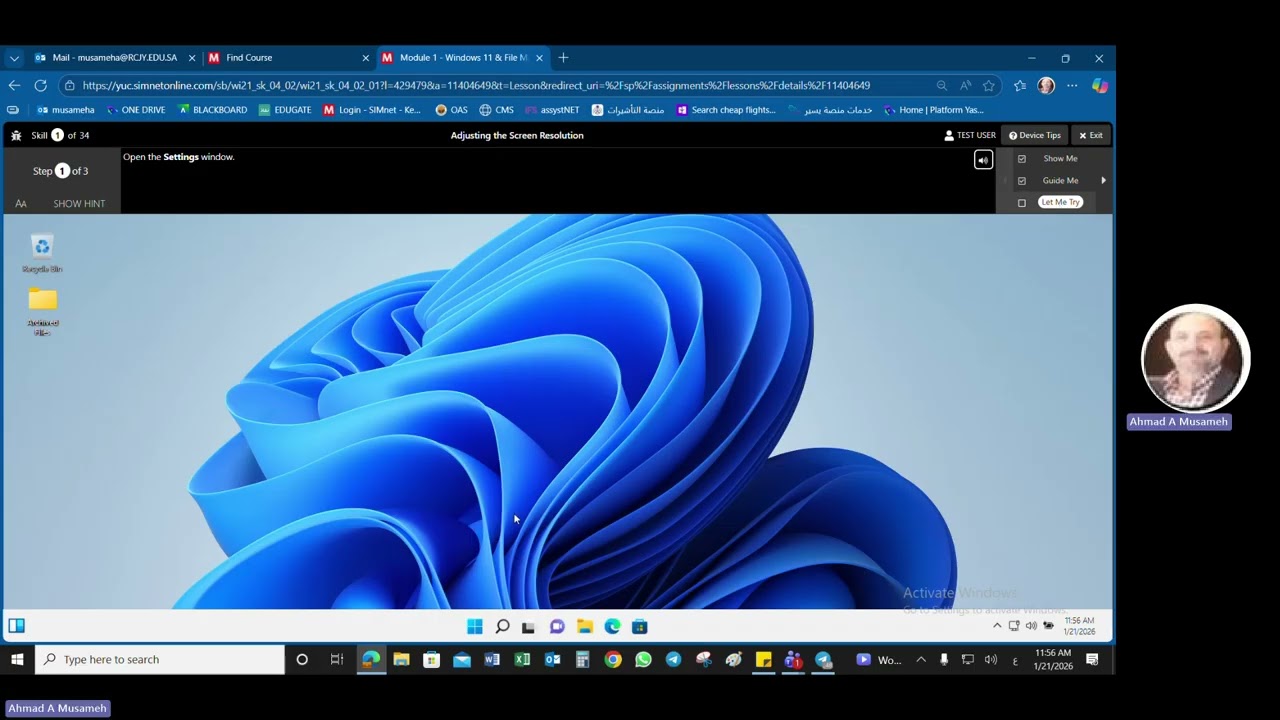Click the Device Tips button
Screen dimensions: 1280x720
point(1035,135)
